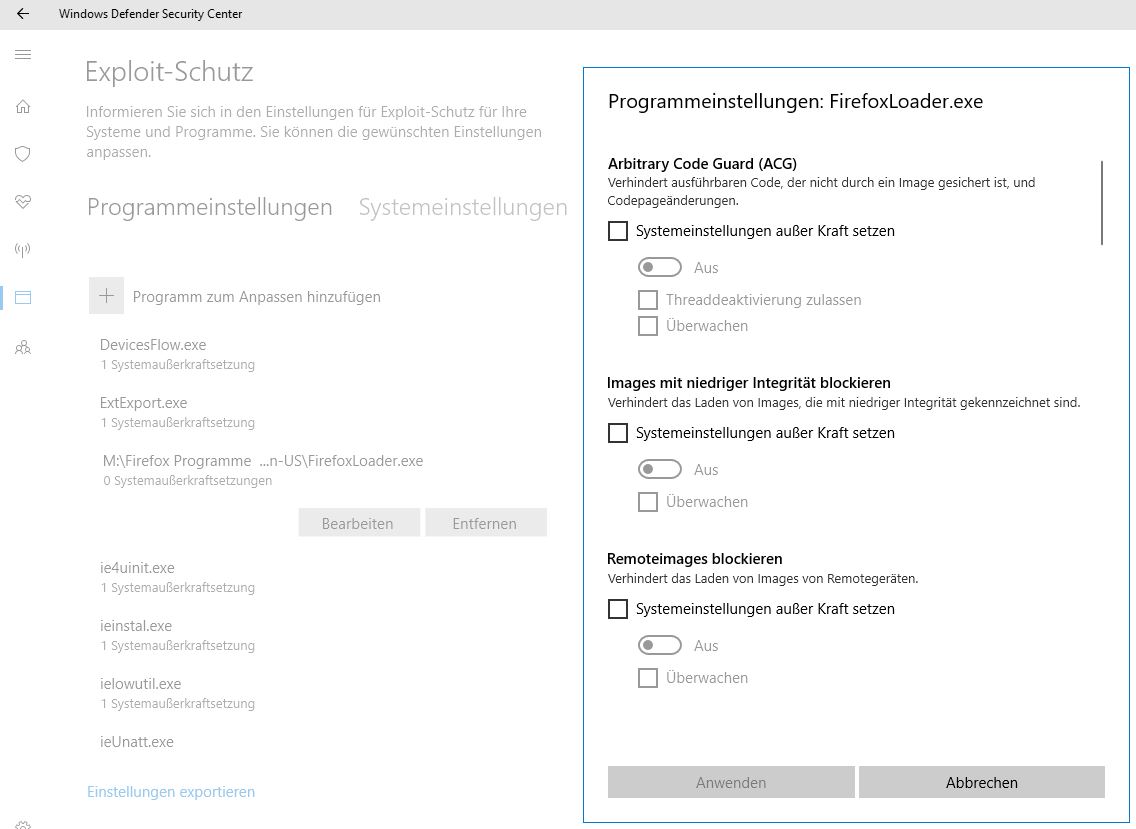Go to Home via house icon

pos(23,107)
